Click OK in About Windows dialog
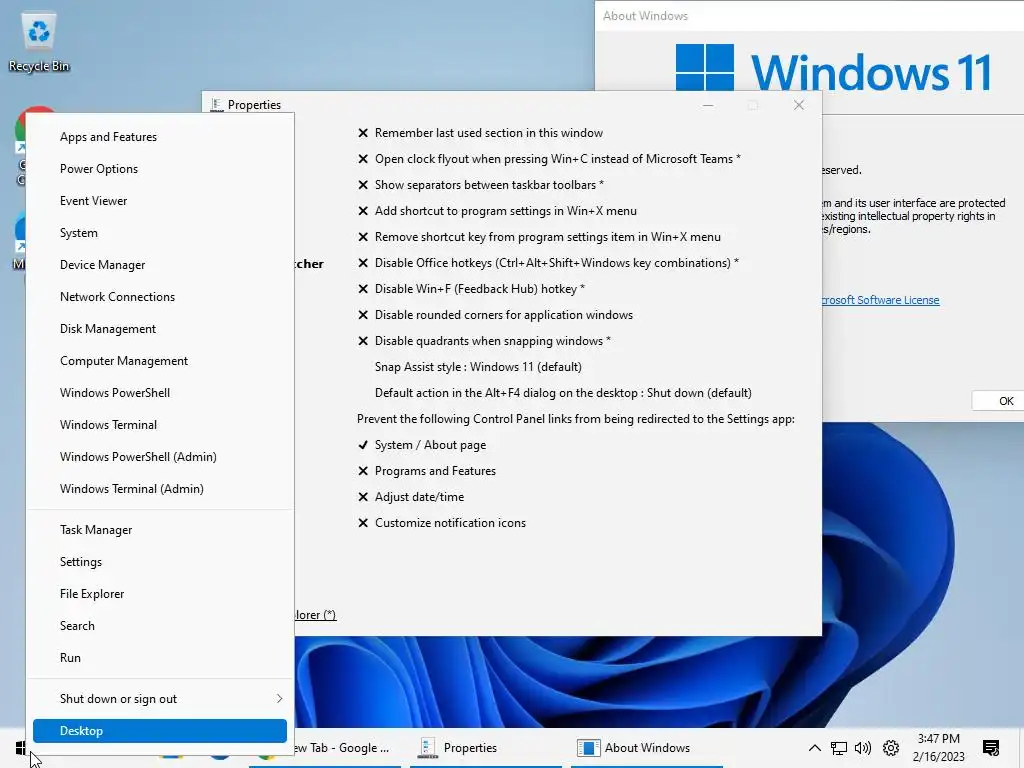1024x768 pixels. pos(998,401)
